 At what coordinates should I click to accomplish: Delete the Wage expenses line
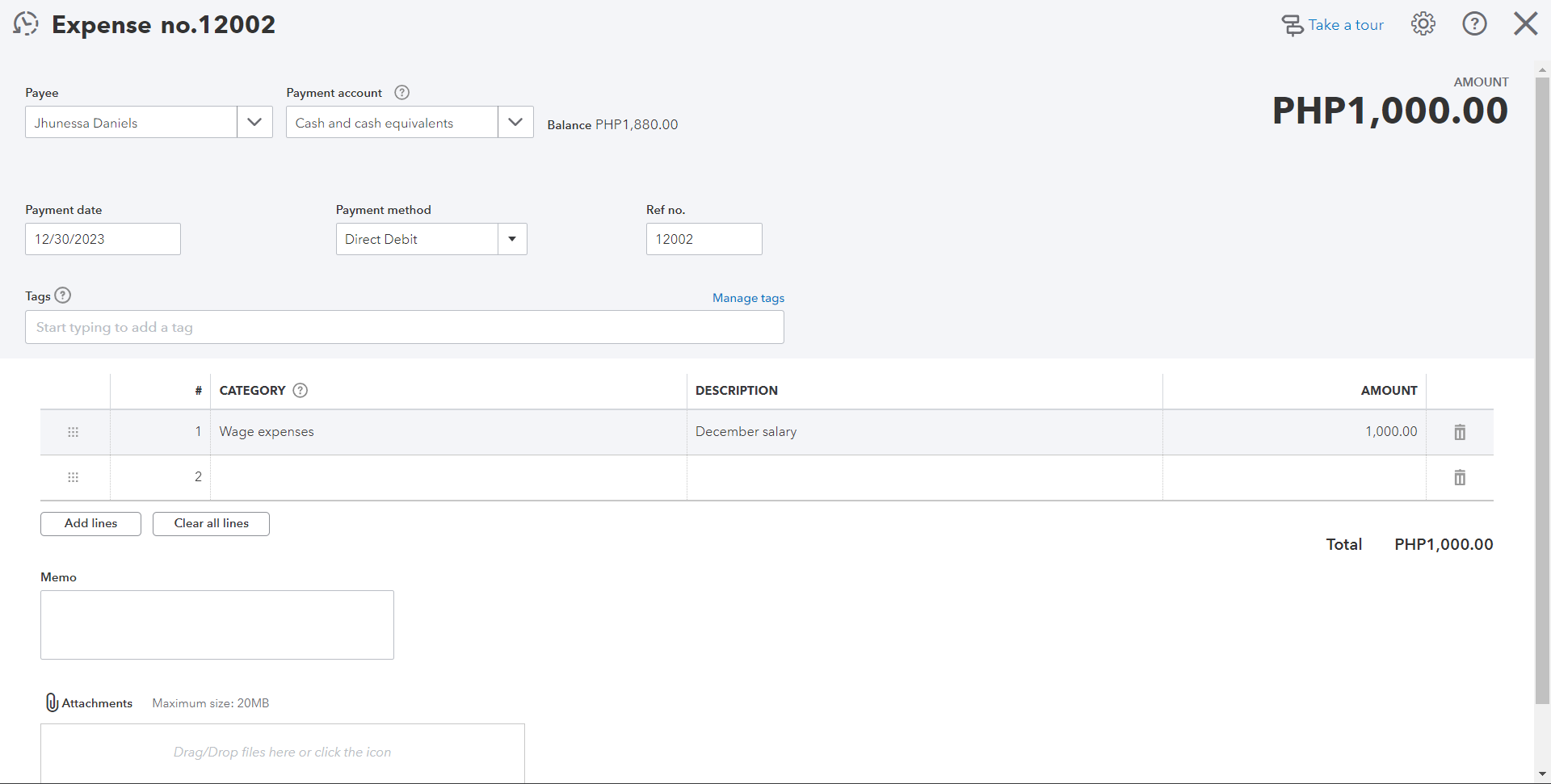tap(1460, 432)
